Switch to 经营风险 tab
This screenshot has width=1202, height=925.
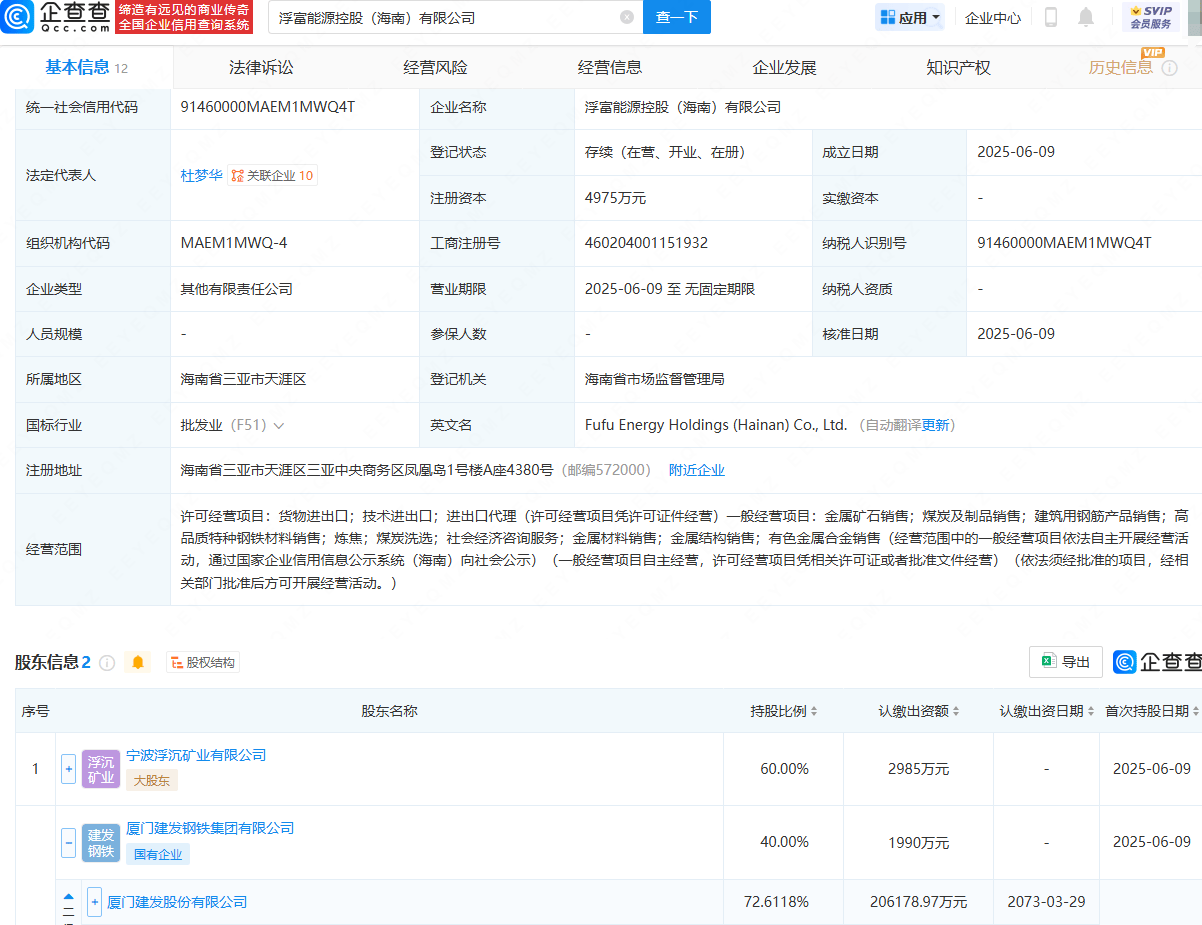click(x=435, y=68)
